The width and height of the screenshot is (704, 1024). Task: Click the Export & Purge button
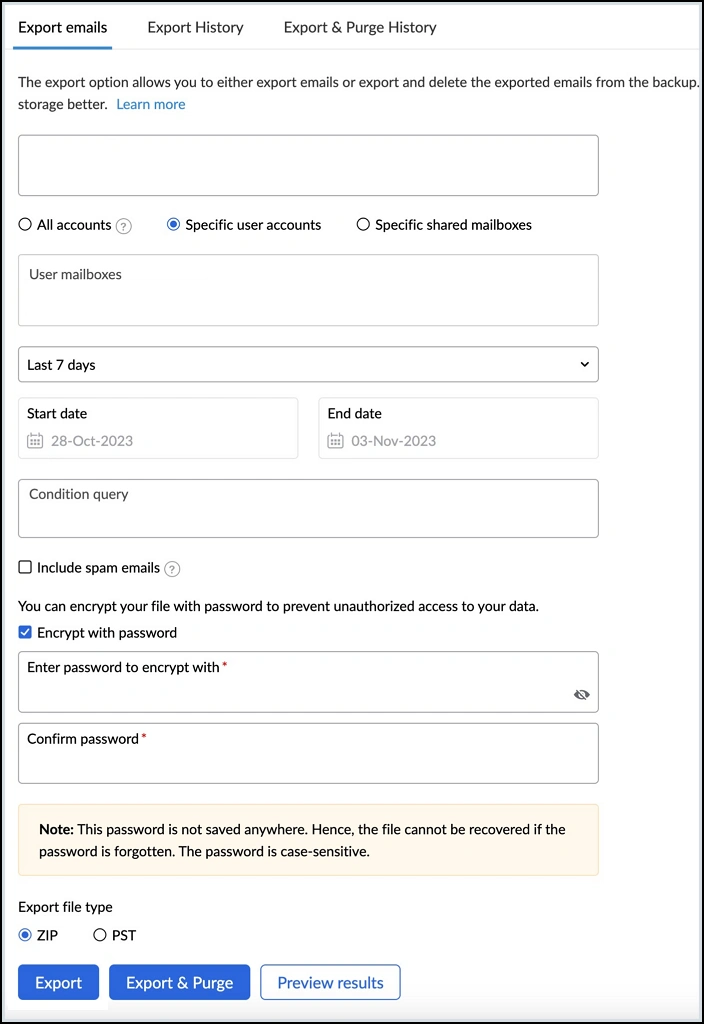click(x=179, y=982)
